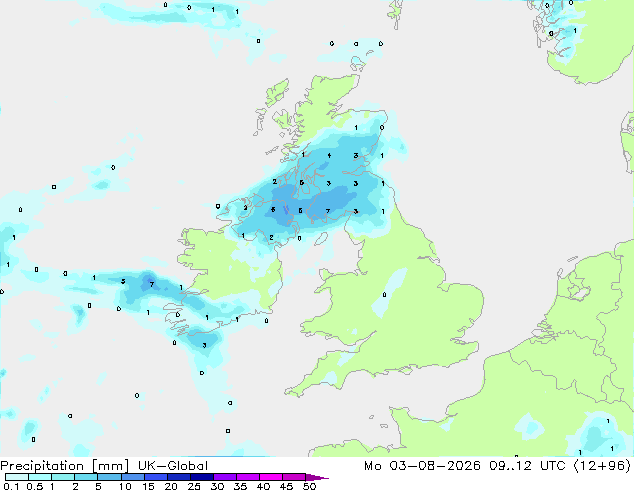Image resolution: width=634 pixels, height=490 pixels.
Task: Click the '15' legend scale label
Action: click(148, 486)
